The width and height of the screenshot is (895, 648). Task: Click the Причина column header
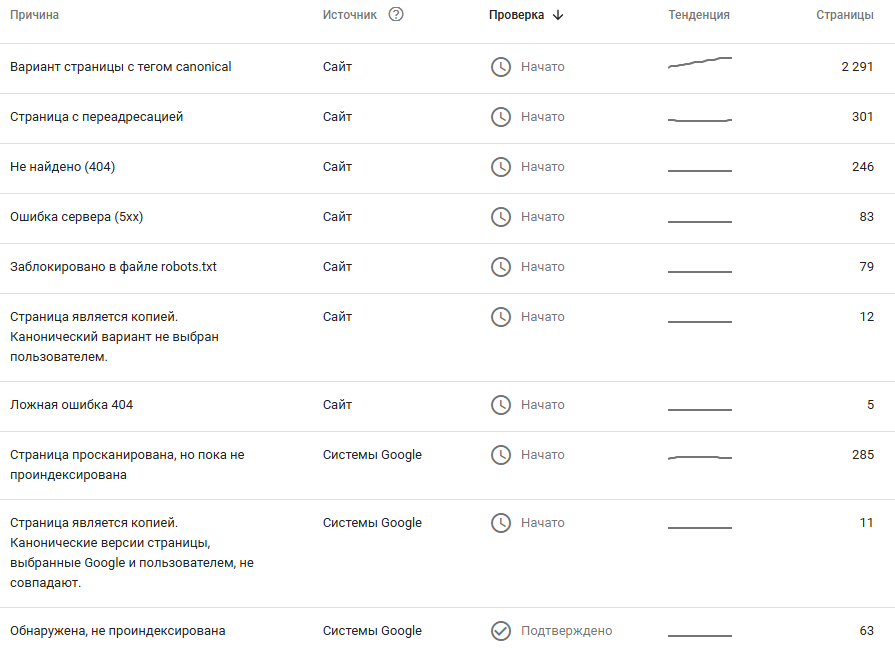(34, 15)
